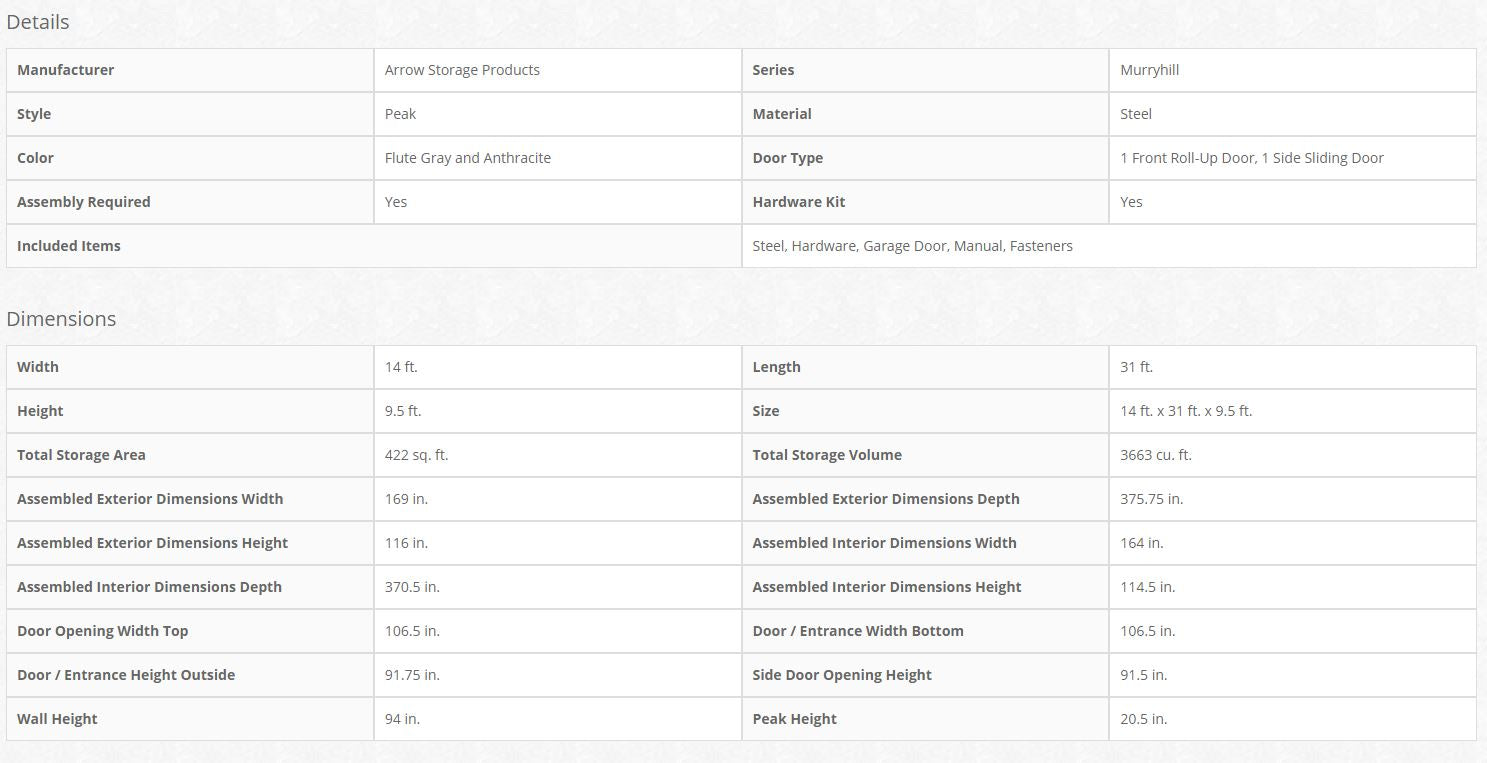
Task: Click the Assembly Required label
Action: coord(84,202)
